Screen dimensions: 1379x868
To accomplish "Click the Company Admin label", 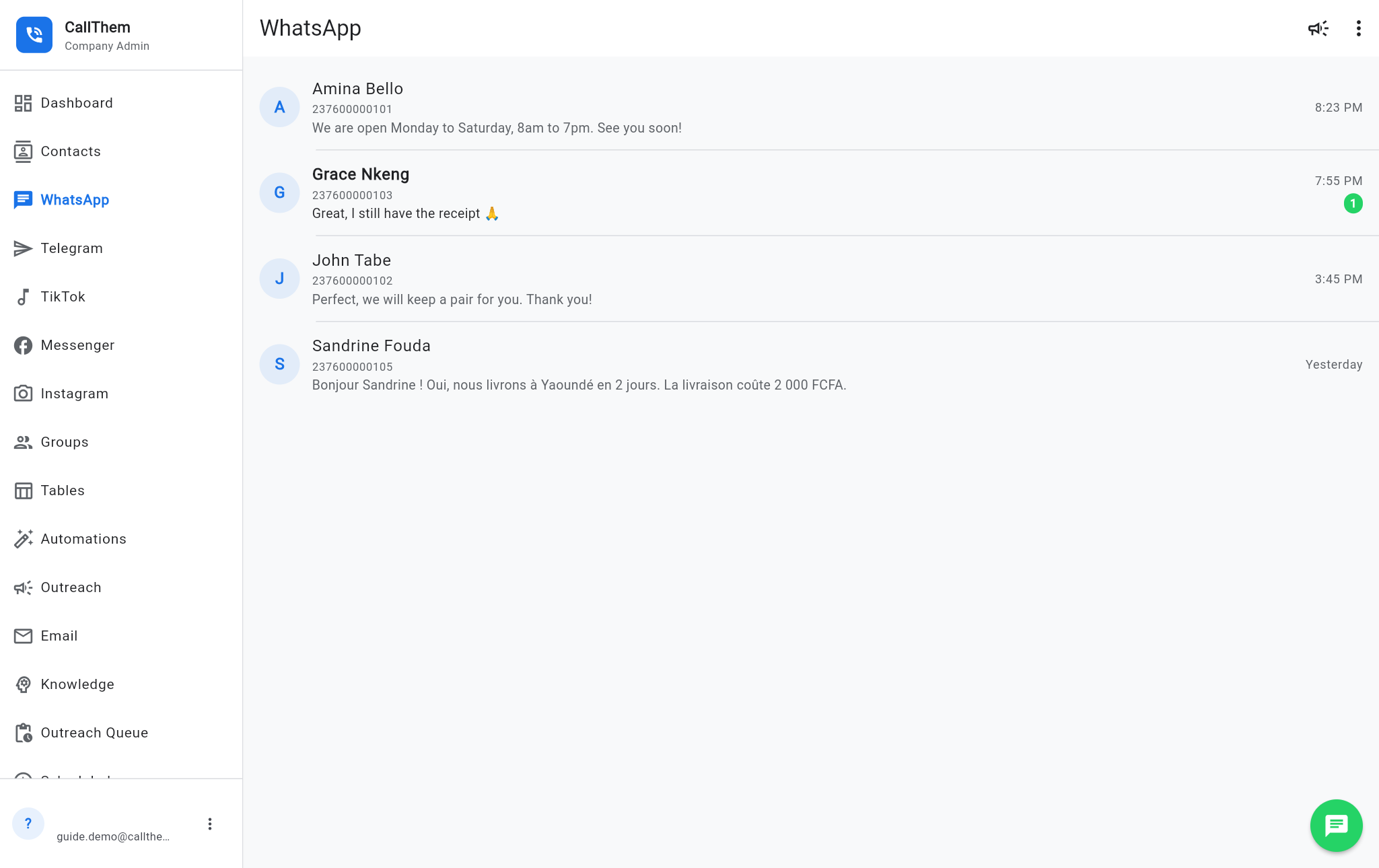I will pos(107,46).
